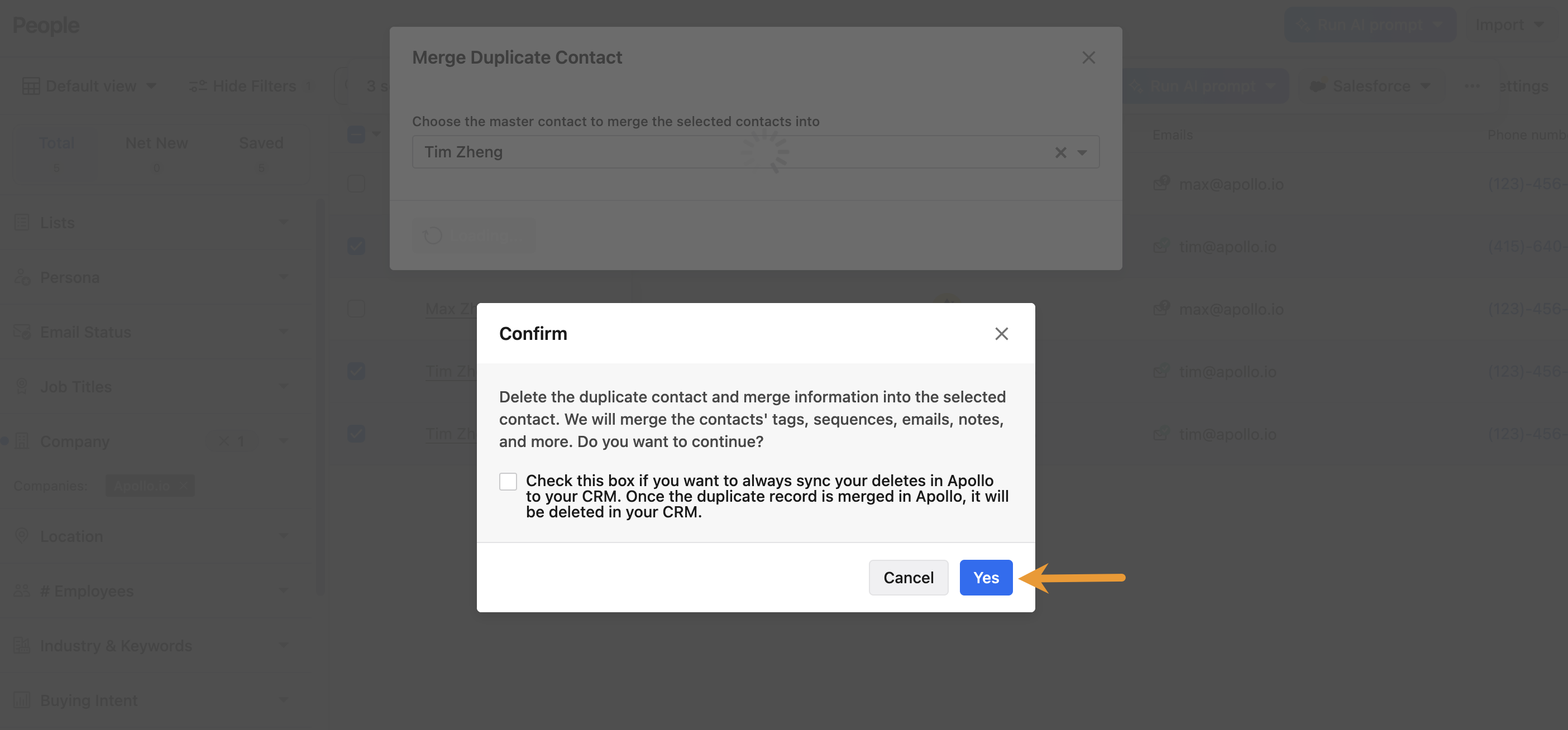Toggle the select-all contacts checkbox
Viewport: 1568px width, 730px height.
point(356,135)
